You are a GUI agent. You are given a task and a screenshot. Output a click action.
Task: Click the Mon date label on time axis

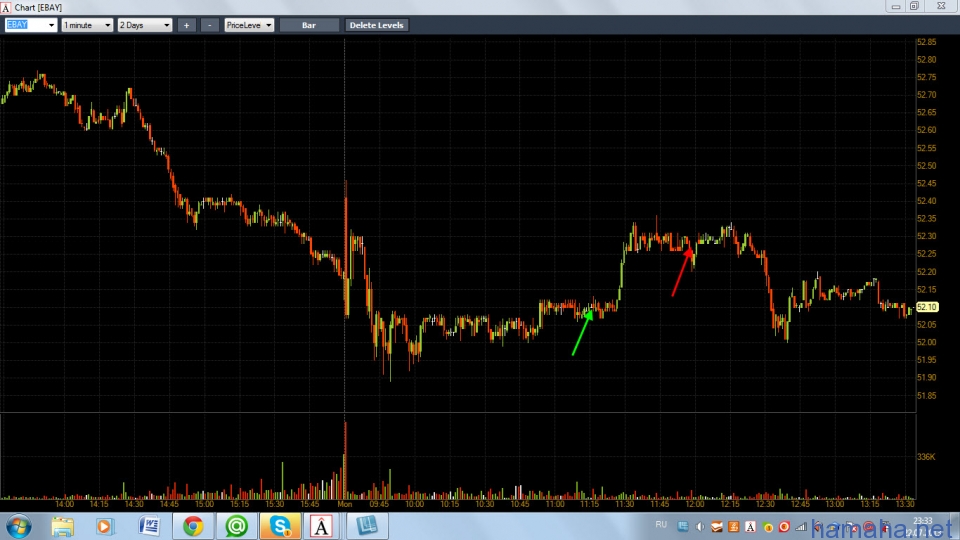click(345, 504)
